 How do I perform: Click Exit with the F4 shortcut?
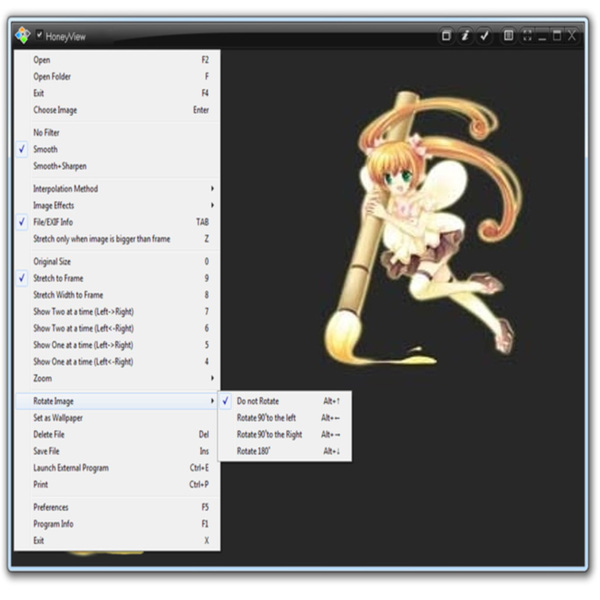[x=118, y=93]
